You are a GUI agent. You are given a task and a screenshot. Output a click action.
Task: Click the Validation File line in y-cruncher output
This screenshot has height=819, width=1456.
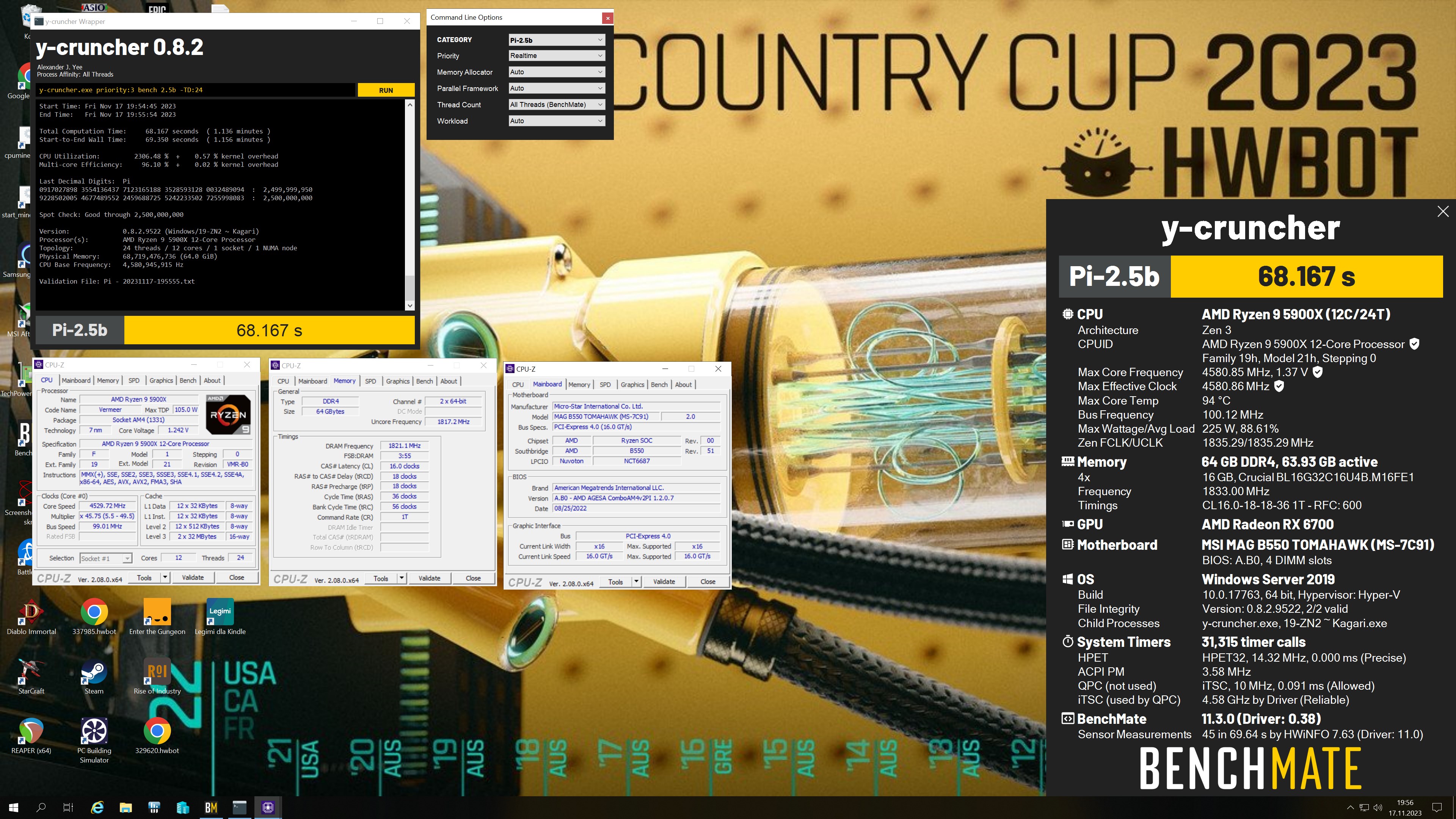click(117, 281)
